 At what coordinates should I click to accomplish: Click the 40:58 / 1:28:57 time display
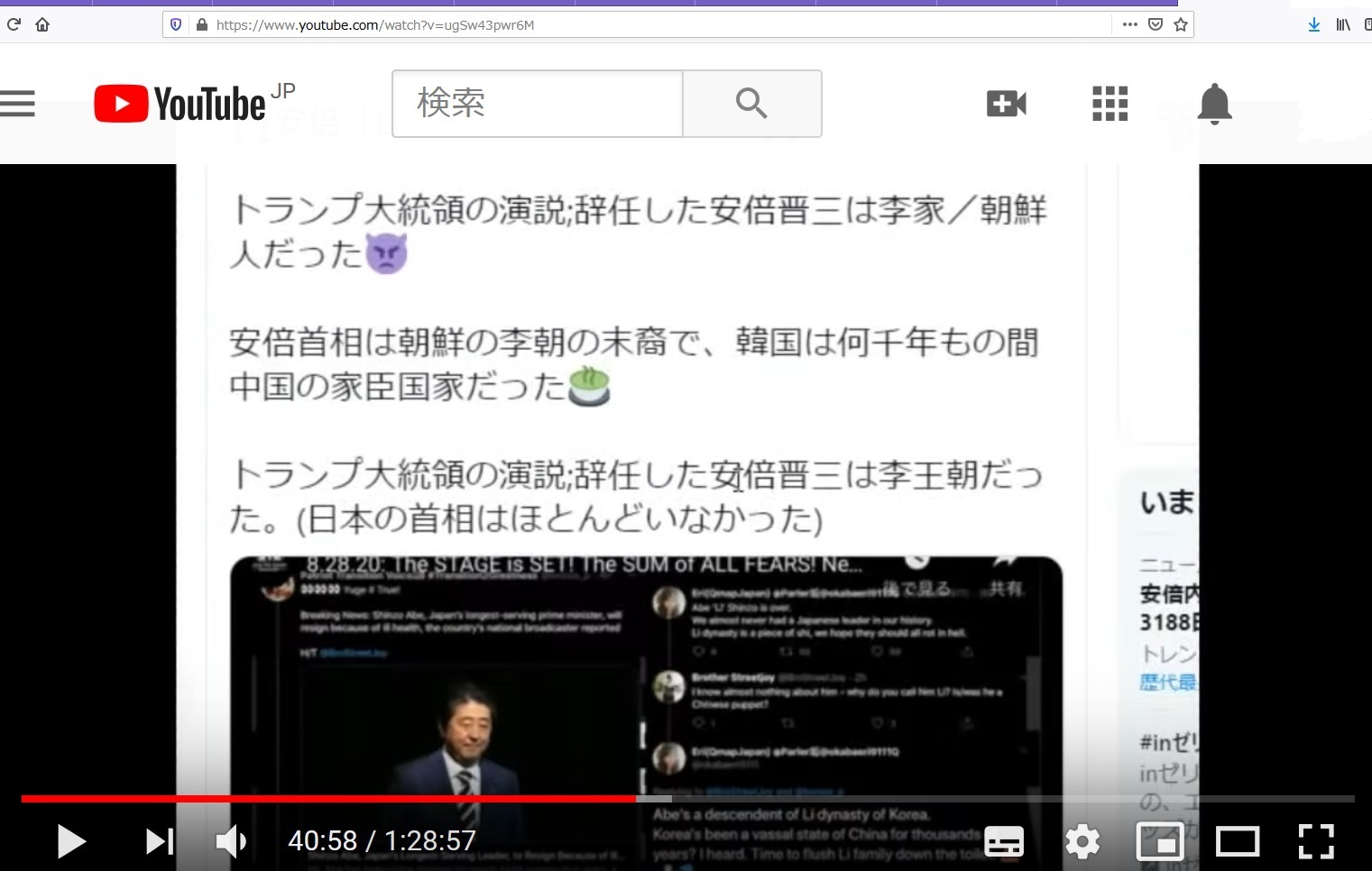382,841
